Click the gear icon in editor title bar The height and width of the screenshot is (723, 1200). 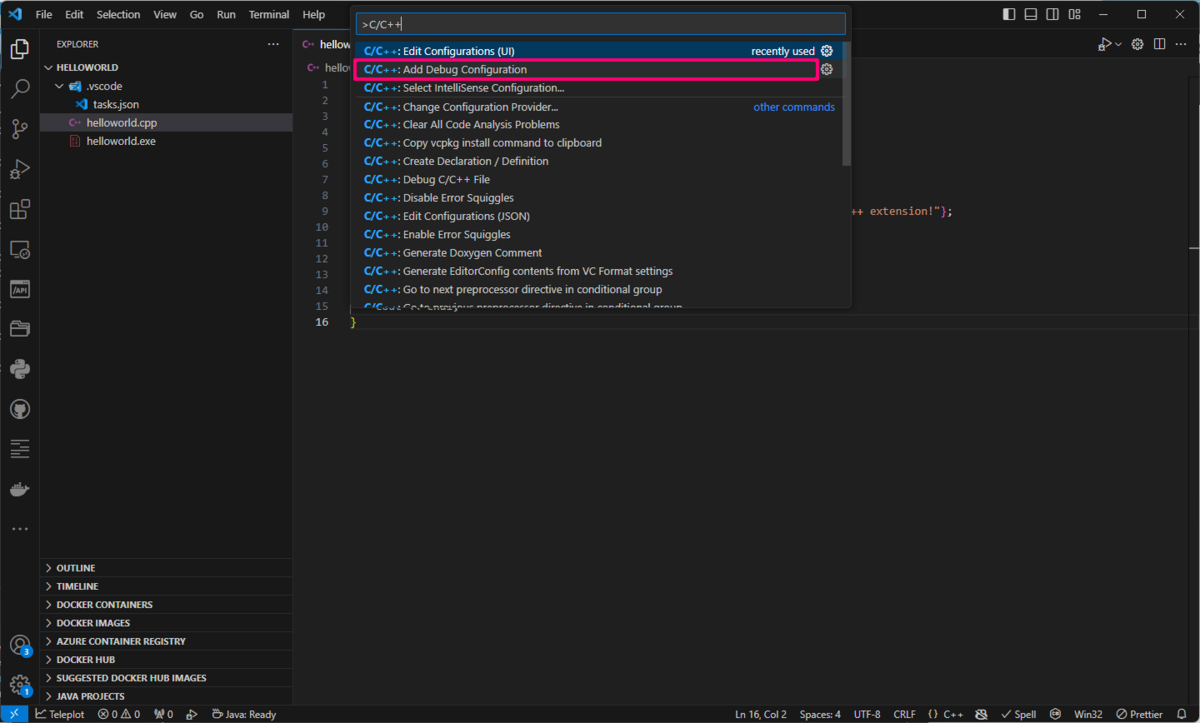coord(1139,44)
